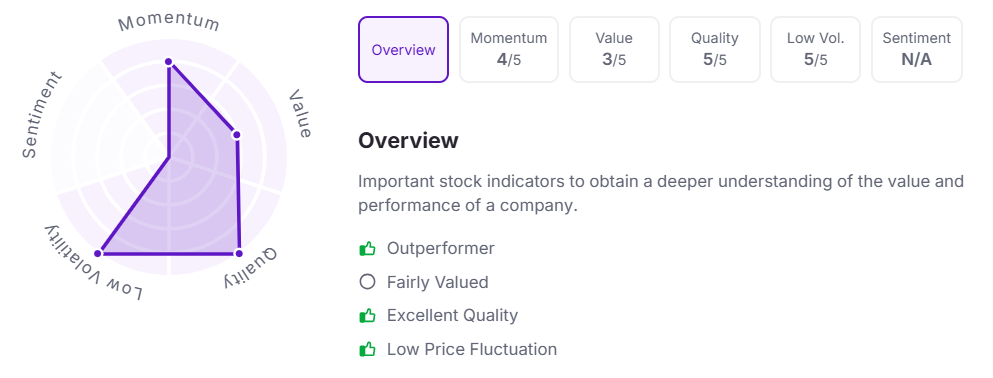Click the Low Price Fluctuation text
993x378 pixels.
click(x=472, y=349)
